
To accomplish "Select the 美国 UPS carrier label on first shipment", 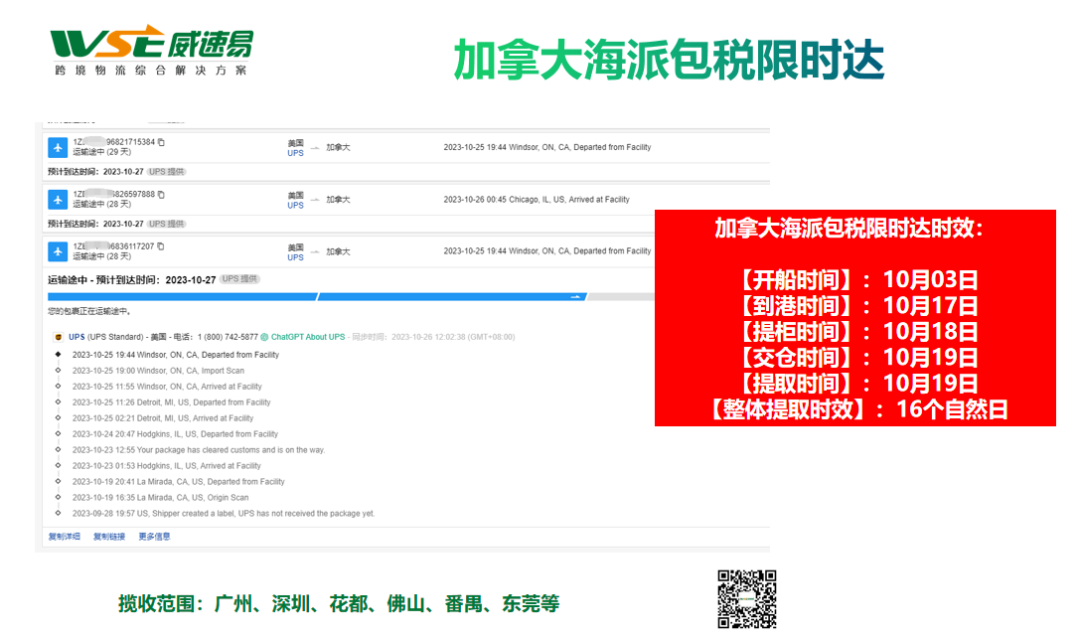I will (x=294, y=148).
